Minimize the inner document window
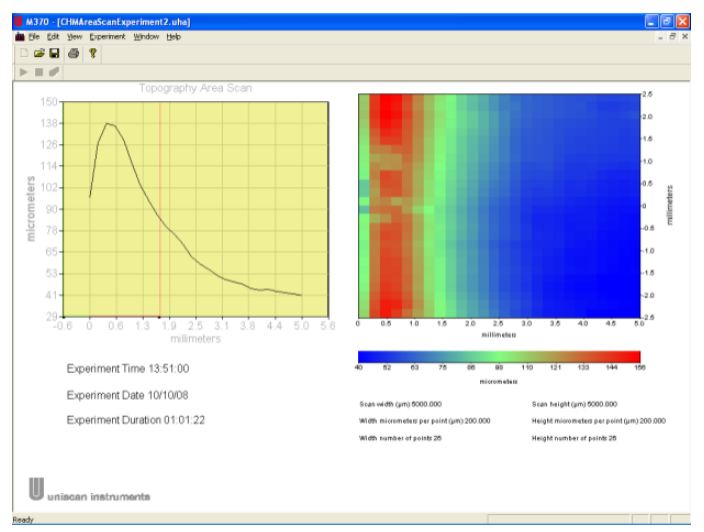Screen dimensions: 704x532 coord(660,36)
